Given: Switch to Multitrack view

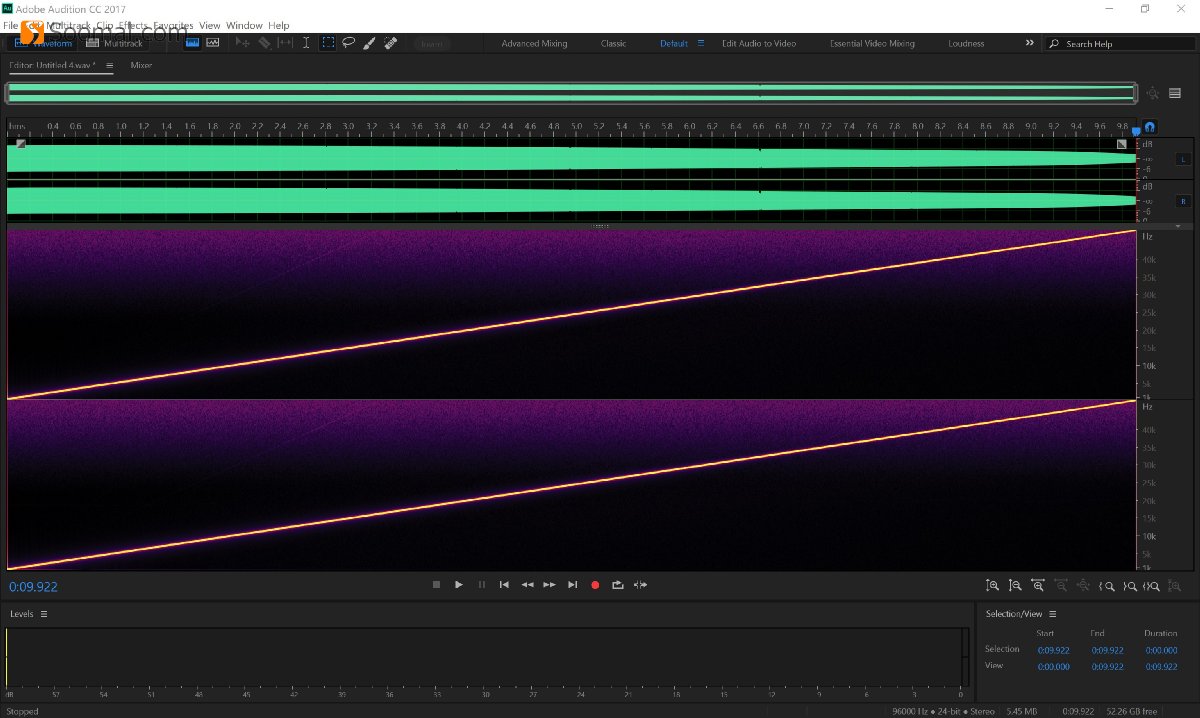Looking at the screenshot, I should [115, 43].
